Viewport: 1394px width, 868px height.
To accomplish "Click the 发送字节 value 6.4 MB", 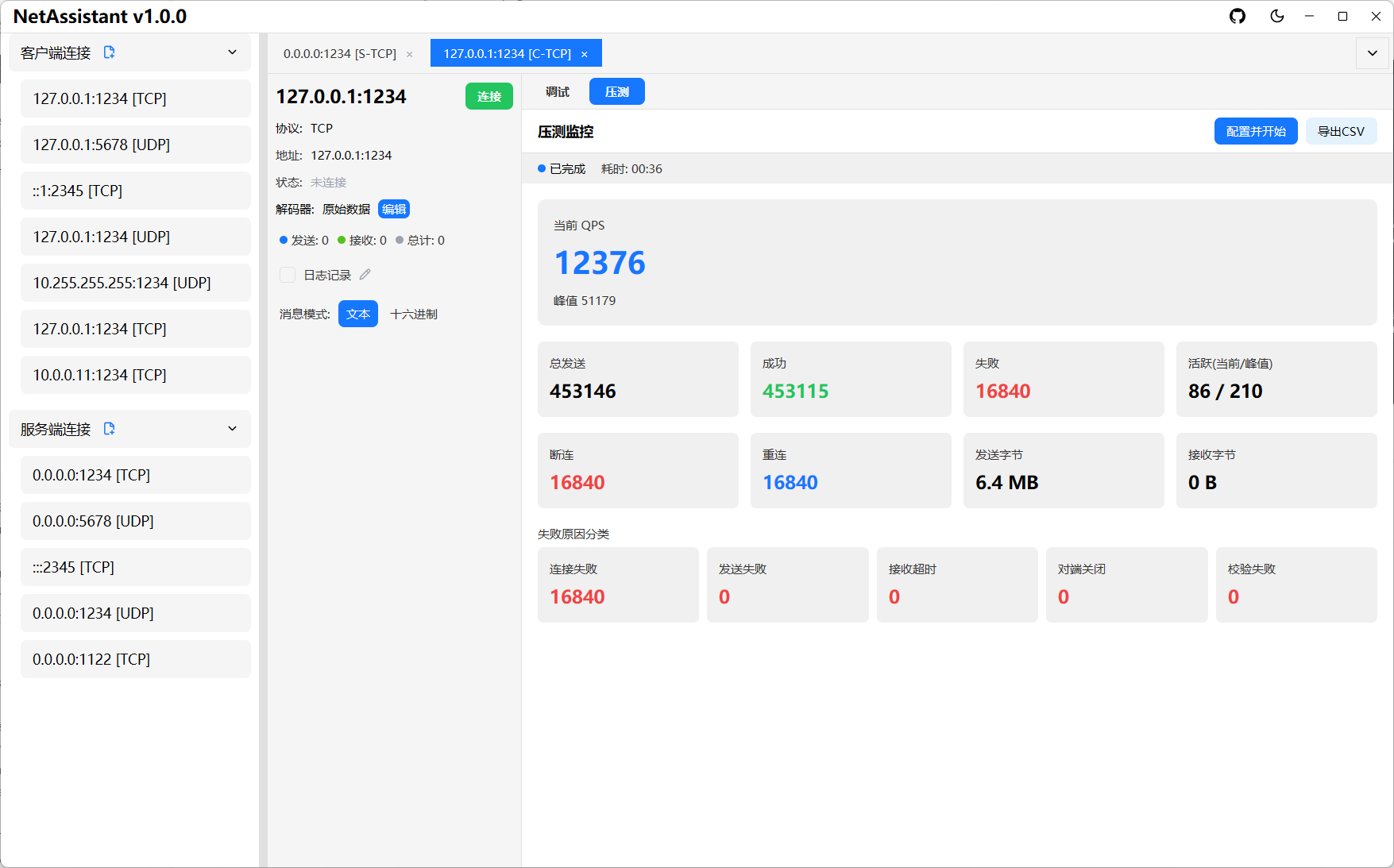I will (x=1007, y=482).
